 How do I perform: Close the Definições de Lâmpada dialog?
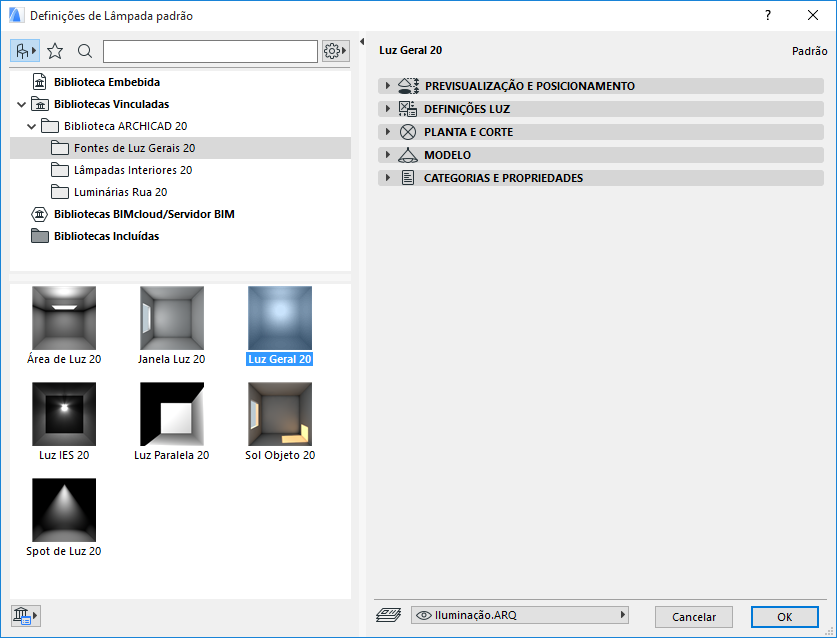point(812,15)
